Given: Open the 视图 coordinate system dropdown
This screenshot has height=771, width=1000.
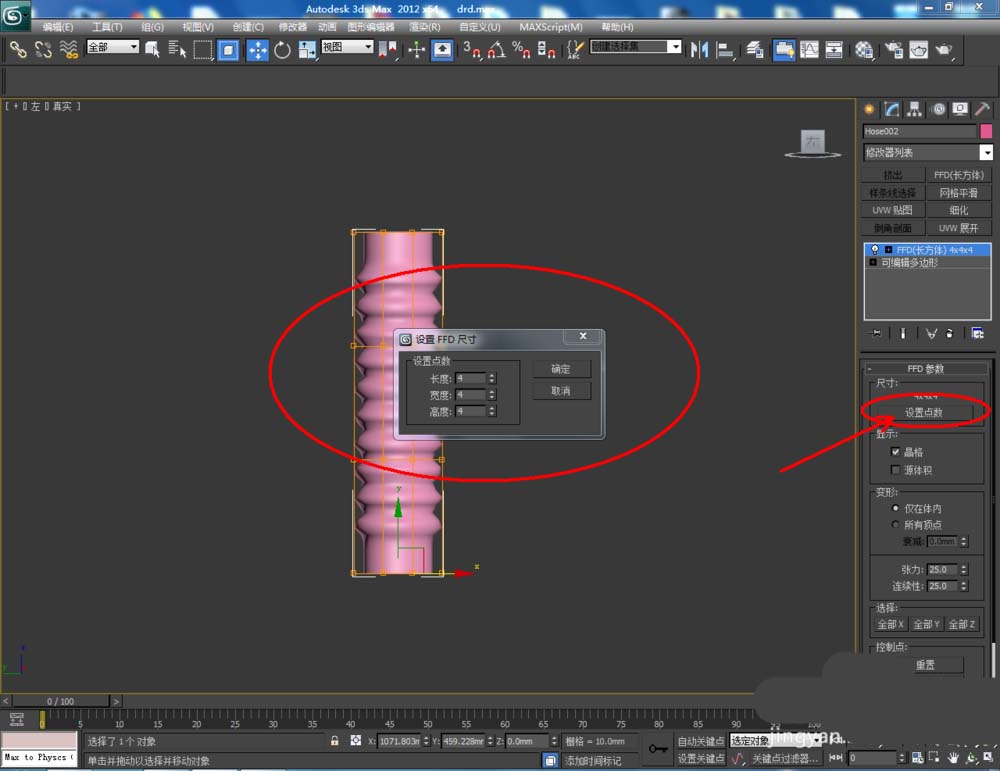Looking at the screenshot, I should [347, 47].
